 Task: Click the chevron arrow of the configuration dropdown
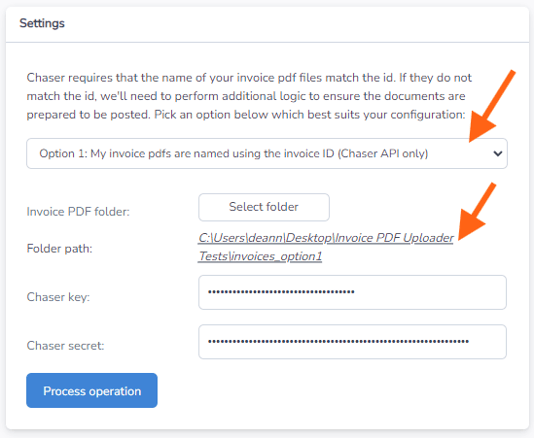point(498,154)
